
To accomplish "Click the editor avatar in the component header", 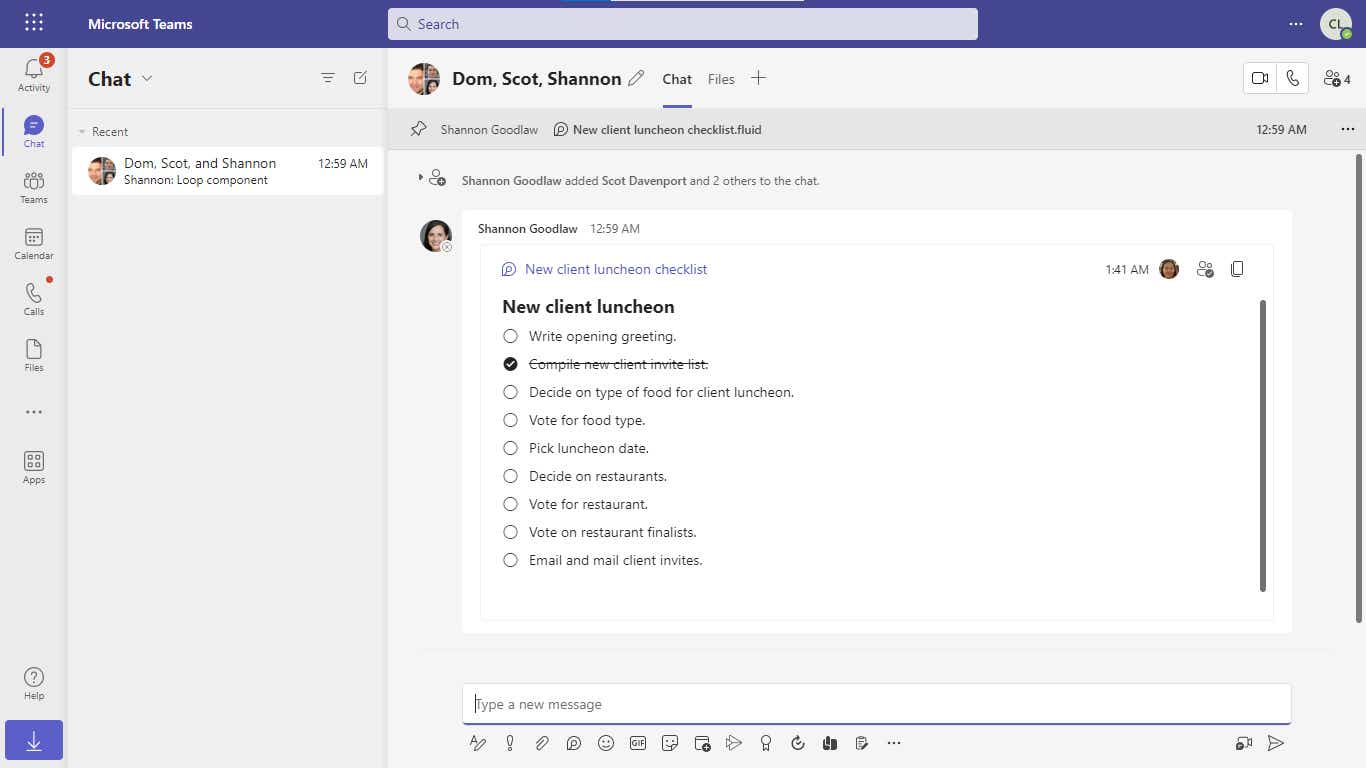I will click(1169, 269).
